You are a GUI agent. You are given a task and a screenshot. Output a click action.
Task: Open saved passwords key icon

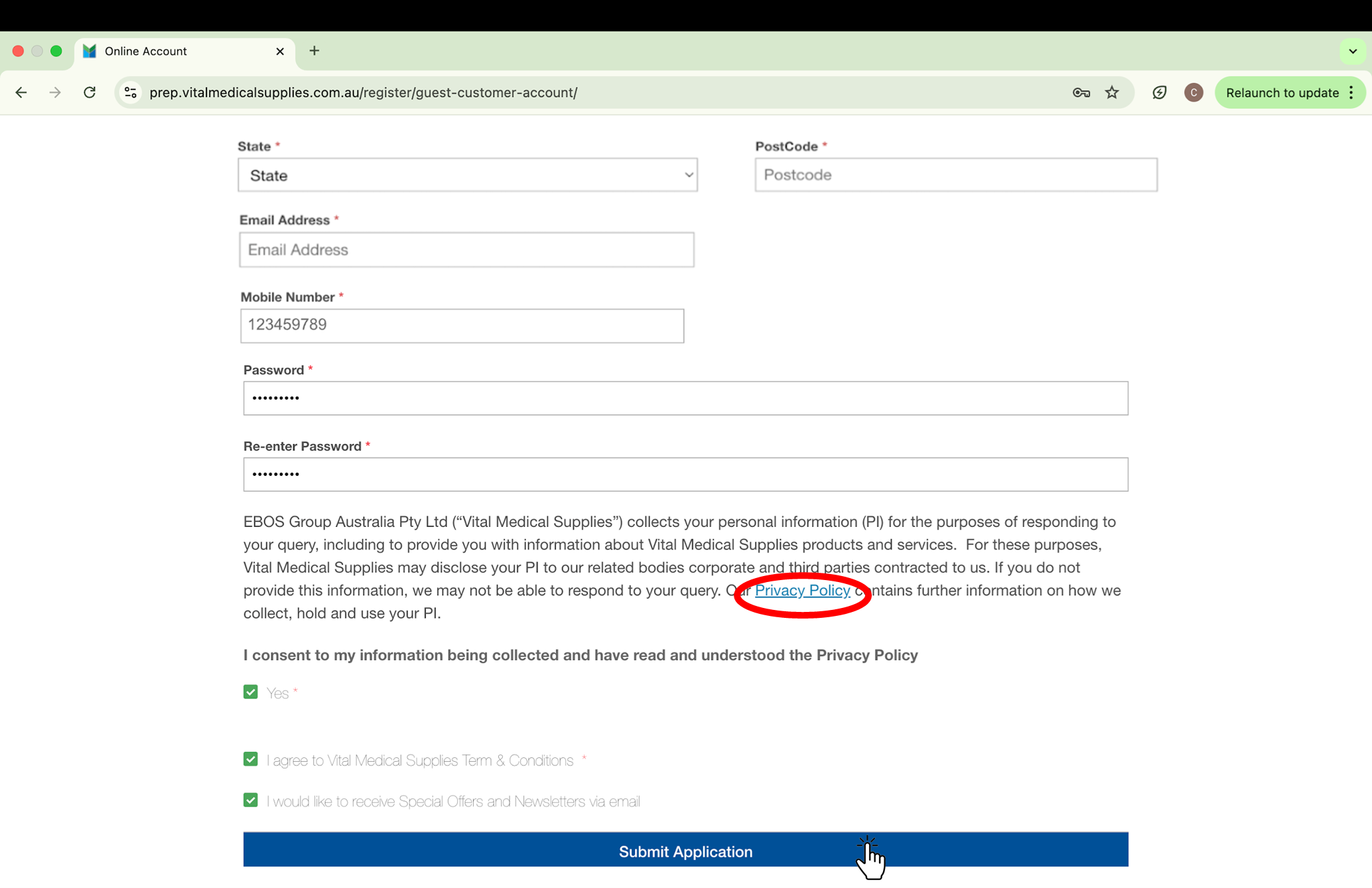(x=1081, y=93)
